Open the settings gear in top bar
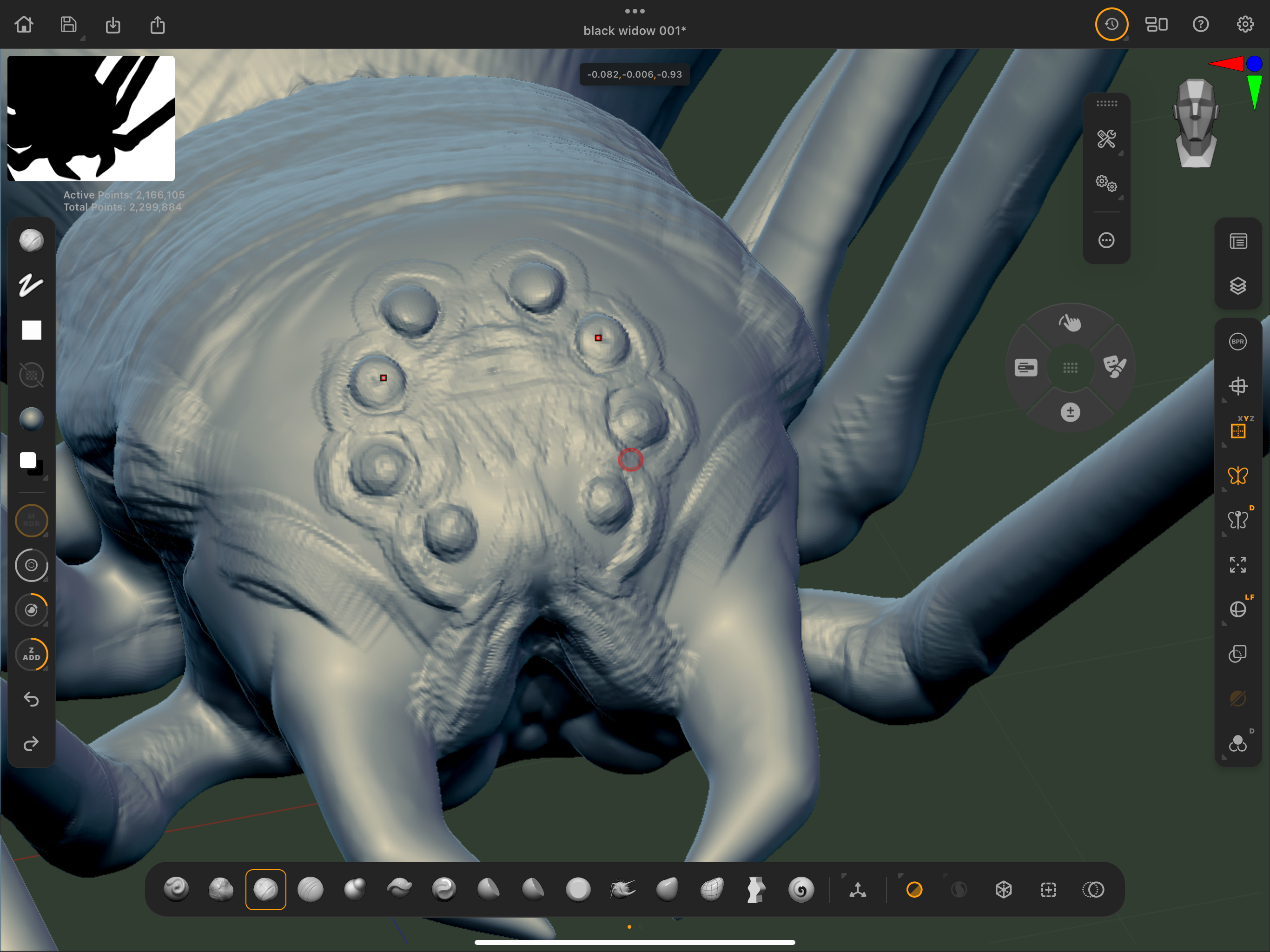The image size is (1270, 952). pyautogui.click(x=1245, y=24)
